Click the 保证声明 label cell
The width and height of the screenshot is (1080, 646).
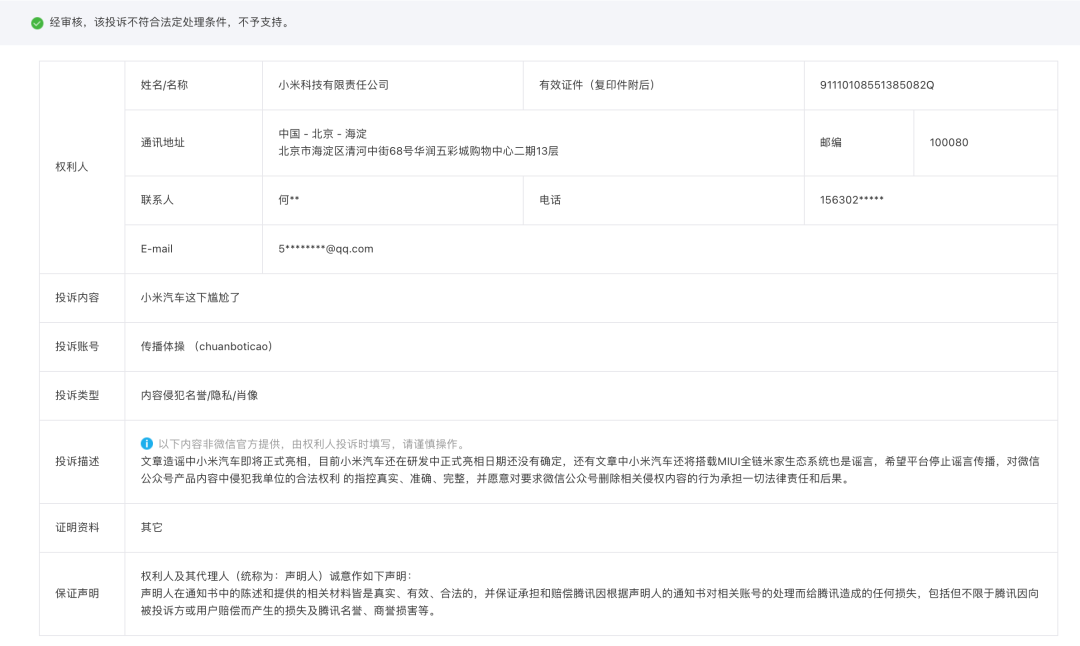click(82, 594)
